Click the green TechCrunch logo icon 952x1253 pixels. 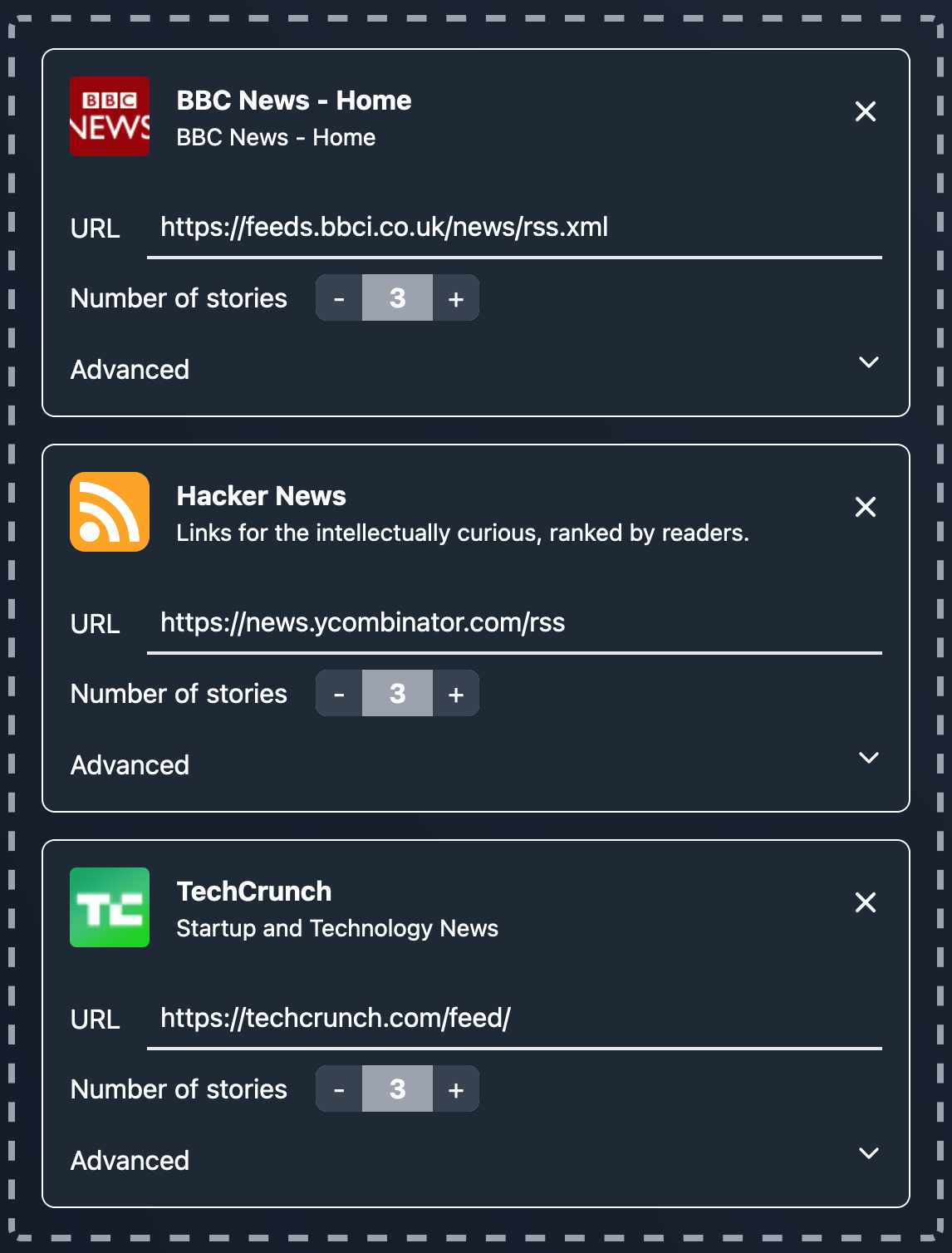(110, 907)
